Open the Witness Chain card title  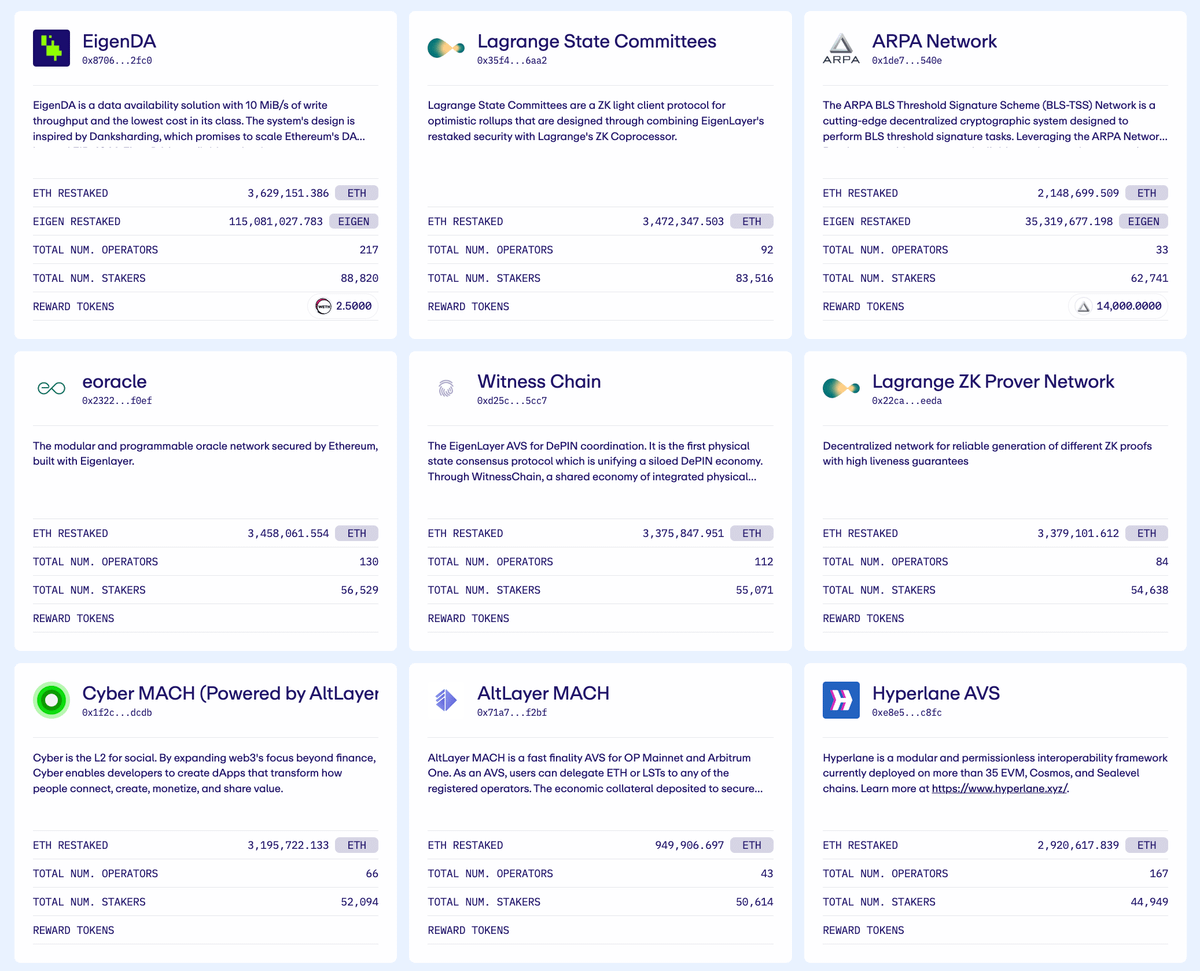point(539,381)
